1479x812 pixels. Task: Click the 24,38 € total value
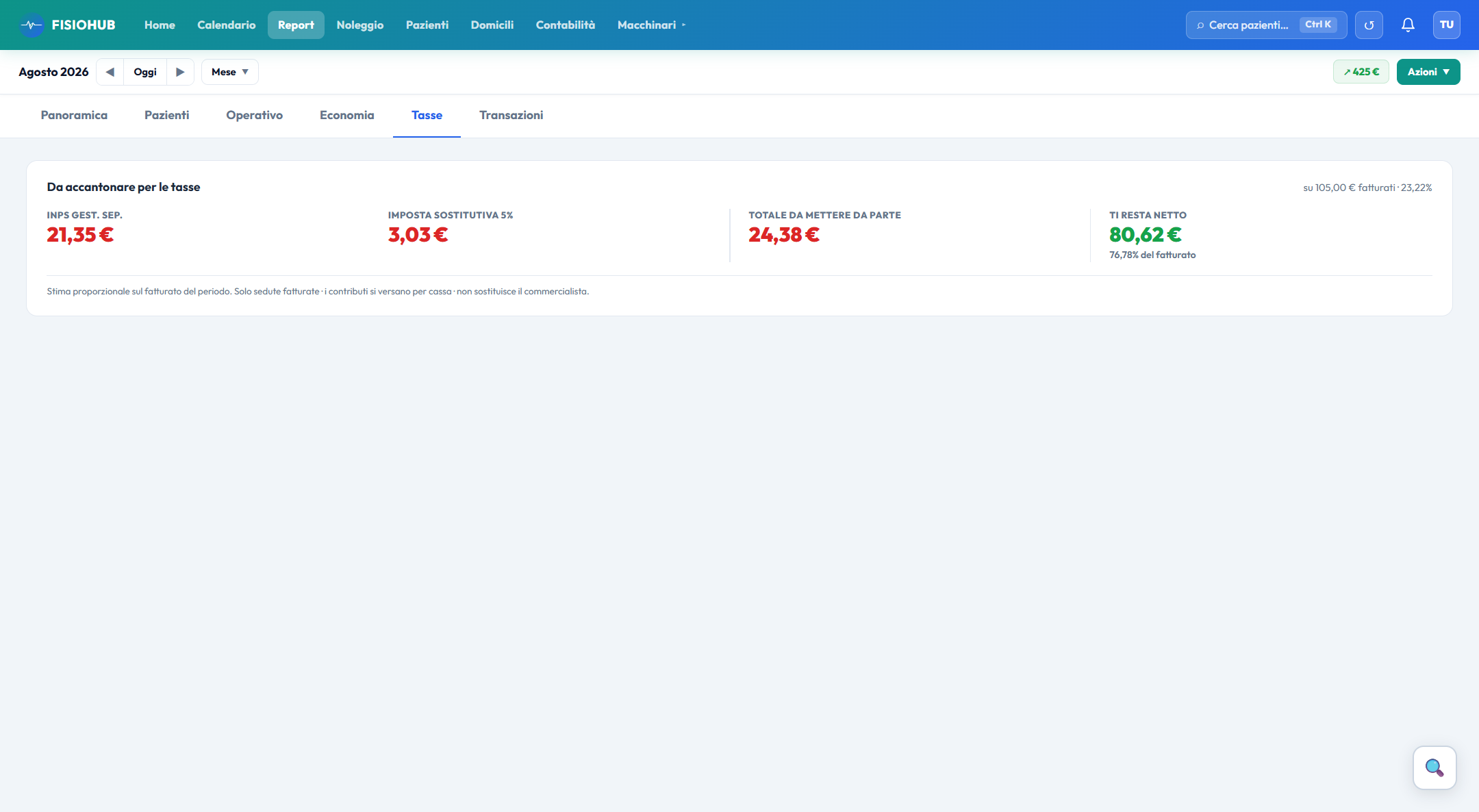coord(784,235)
